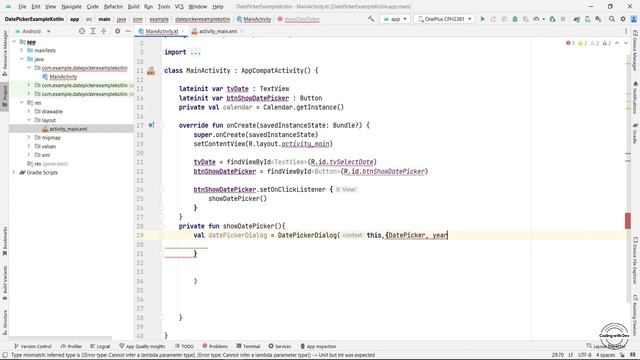Select the MainActivity.kt editor tab
Viewport: 640px width, 360px height.
(x=161, y=31)
